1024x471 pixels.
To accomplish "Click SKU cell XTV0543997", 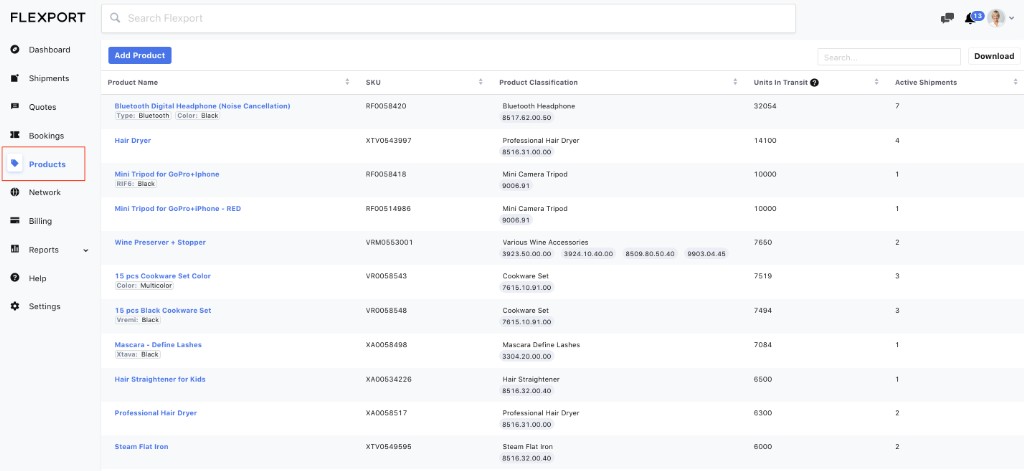I will click(389, 140).
